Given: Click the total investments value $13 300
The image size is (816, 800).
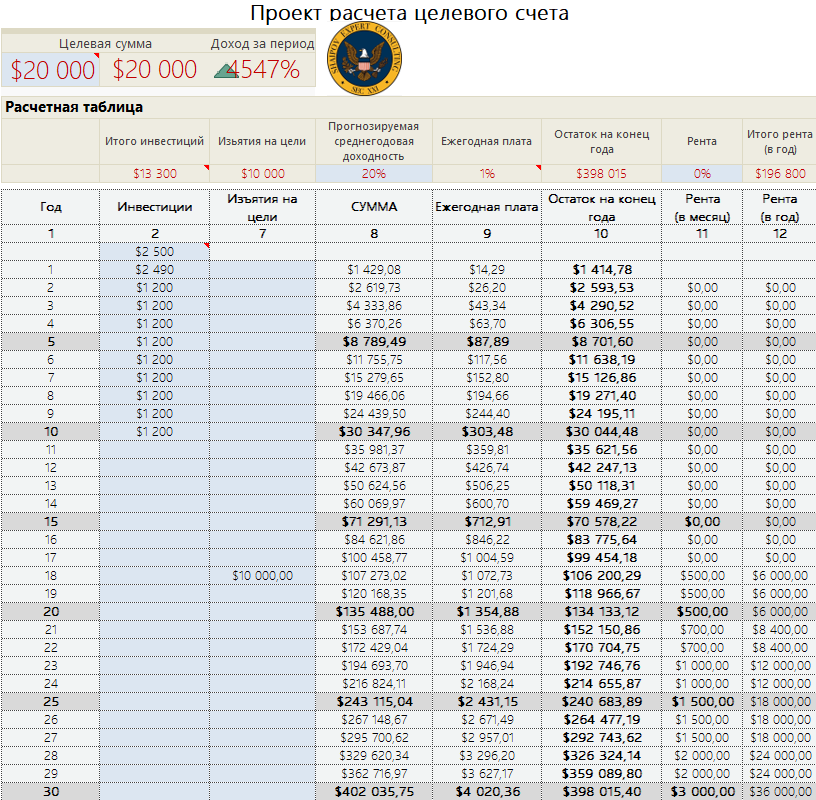Looking at the screenshot, I should [155, 173].
